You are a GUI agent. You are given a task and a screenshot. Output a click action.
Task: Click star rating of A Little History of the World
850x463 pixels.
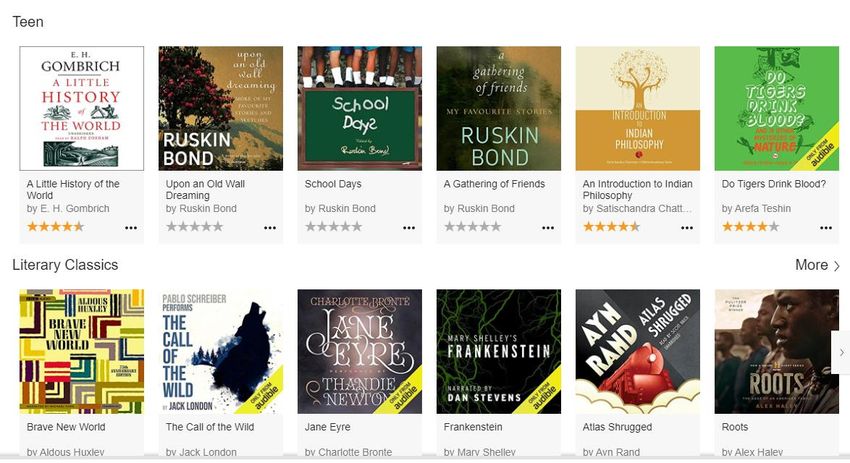(x=55, y=227)
